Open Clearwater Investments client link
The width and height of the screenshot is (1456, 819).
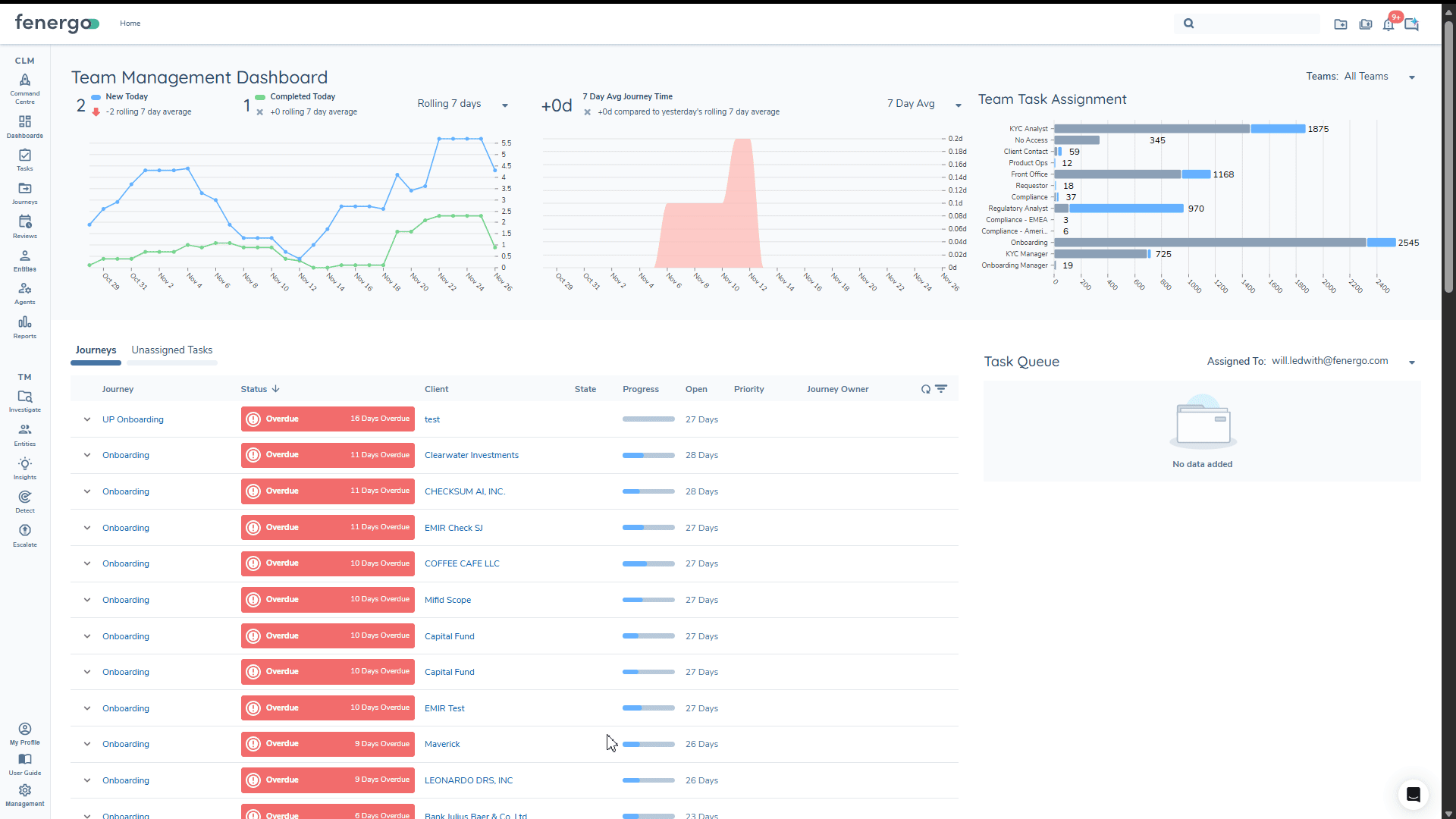(472, 456)
